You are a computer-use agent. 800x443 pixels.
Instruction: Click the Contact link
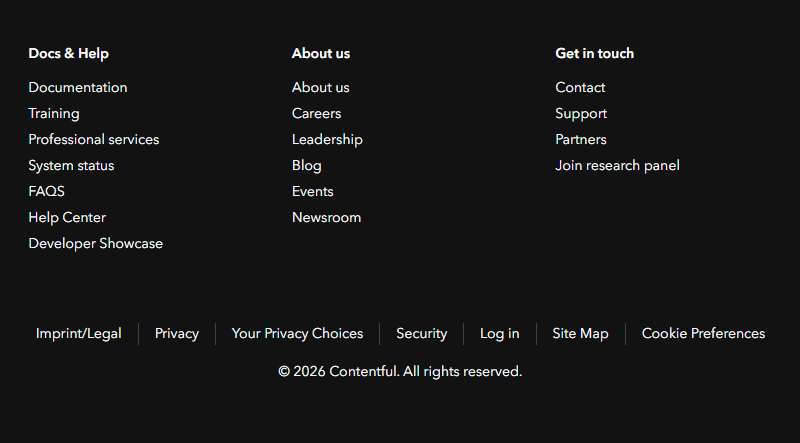click(x=580, y=88)
